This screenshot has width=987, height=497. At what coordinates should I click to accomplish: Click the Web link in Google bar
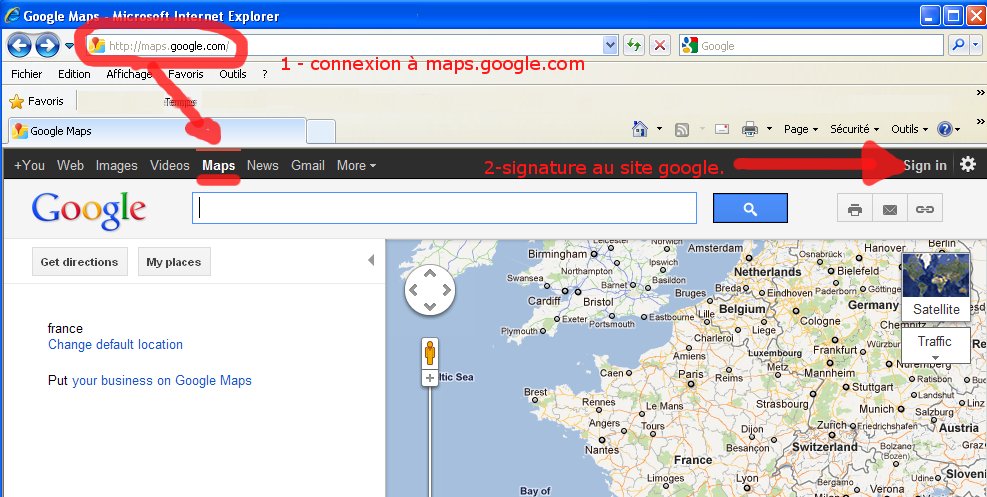[70, 165]
